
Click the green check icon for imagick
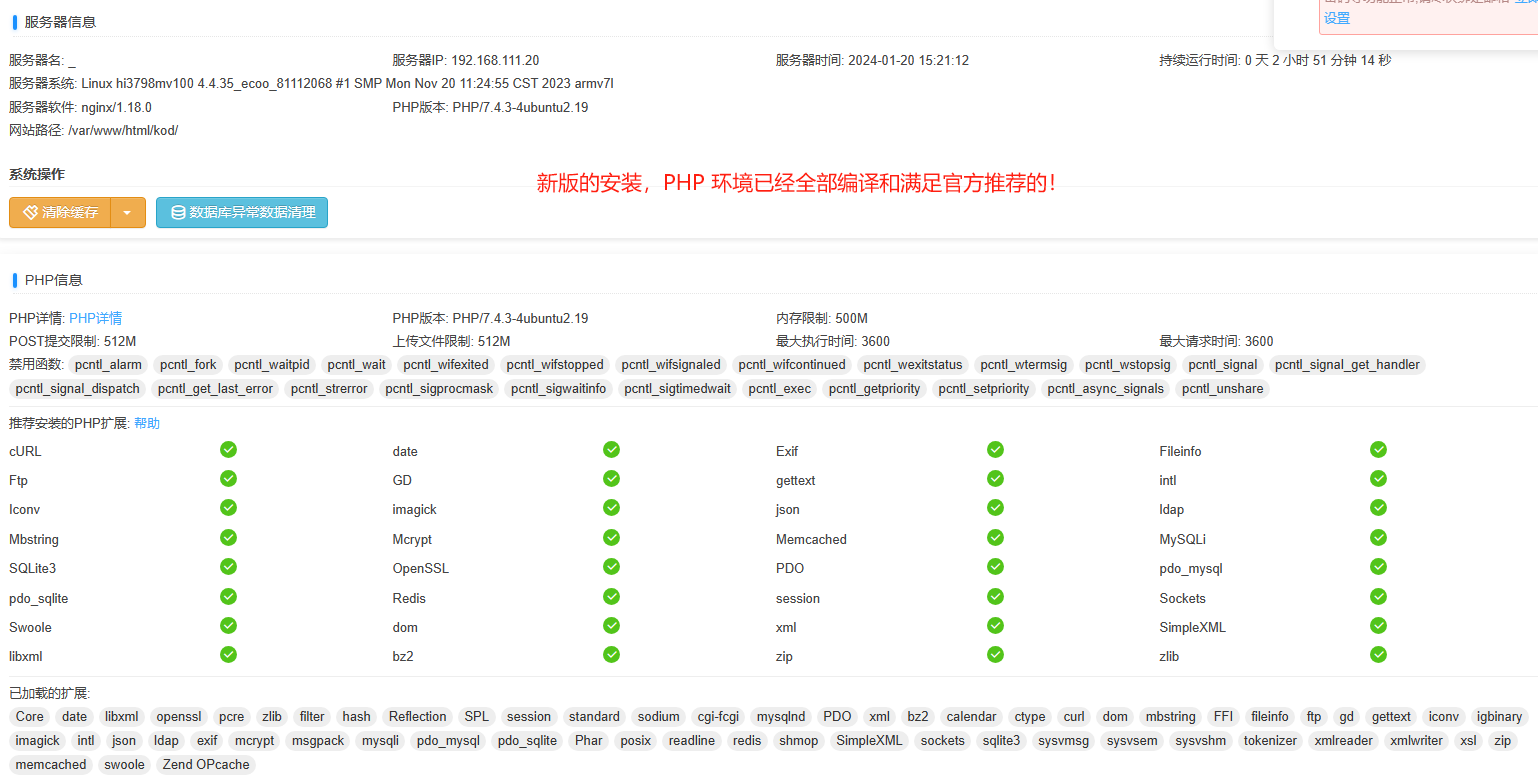[x=611, y=508]
